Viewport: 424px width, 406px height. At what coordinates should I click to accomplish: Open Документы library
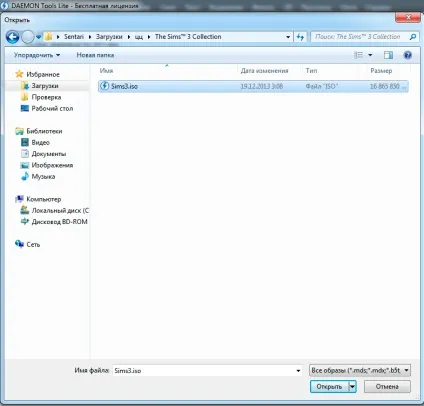(x=49, y=154)
